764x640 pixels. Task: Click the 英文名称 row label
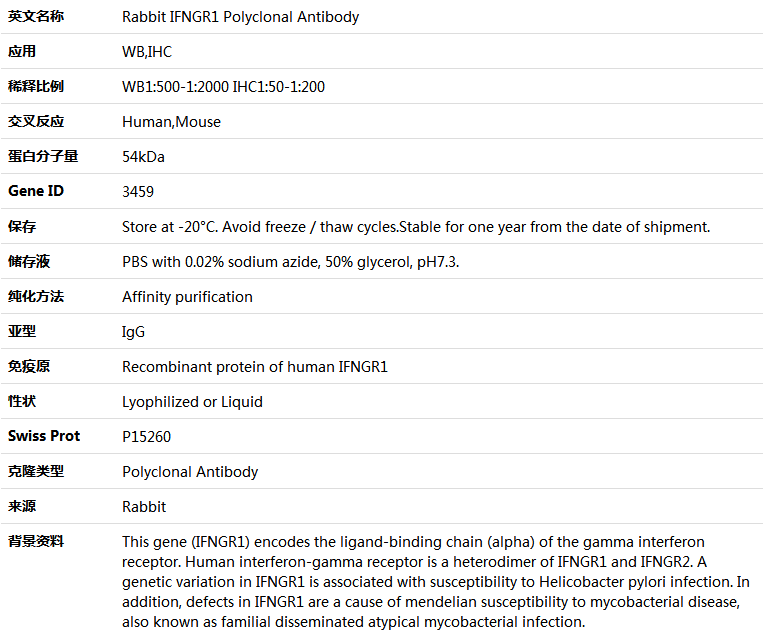[x=36, y=17]
